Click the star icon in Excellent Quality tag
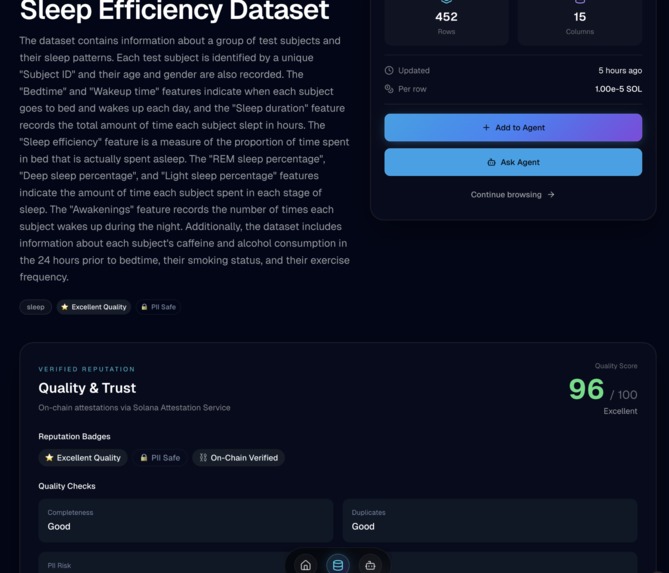Viewport: 669px width, 573px height. point(64,307)
